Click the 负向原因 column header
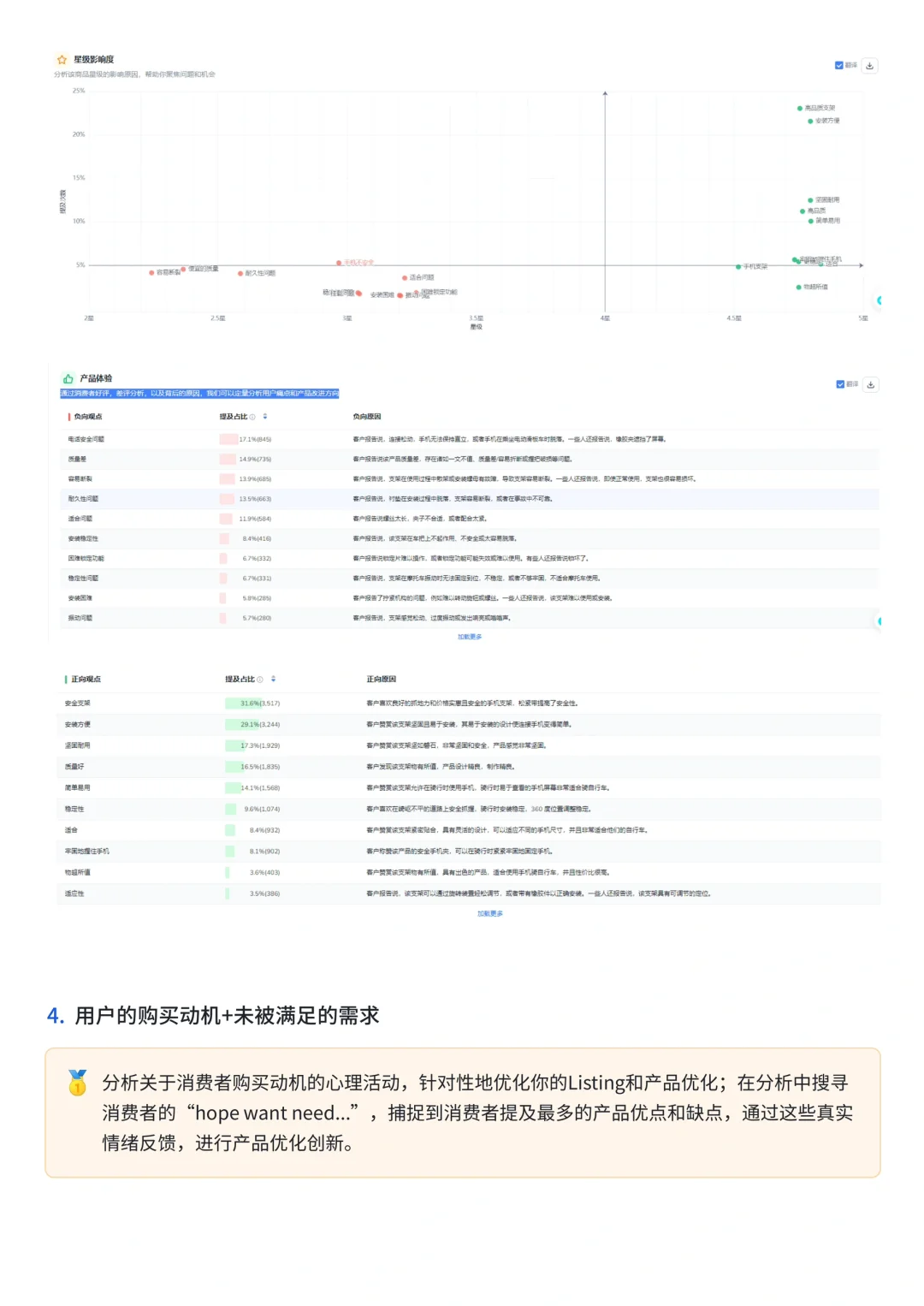The height and width of the screenshot is (1306, 924). pyautogui.click(x=367, y=417)
